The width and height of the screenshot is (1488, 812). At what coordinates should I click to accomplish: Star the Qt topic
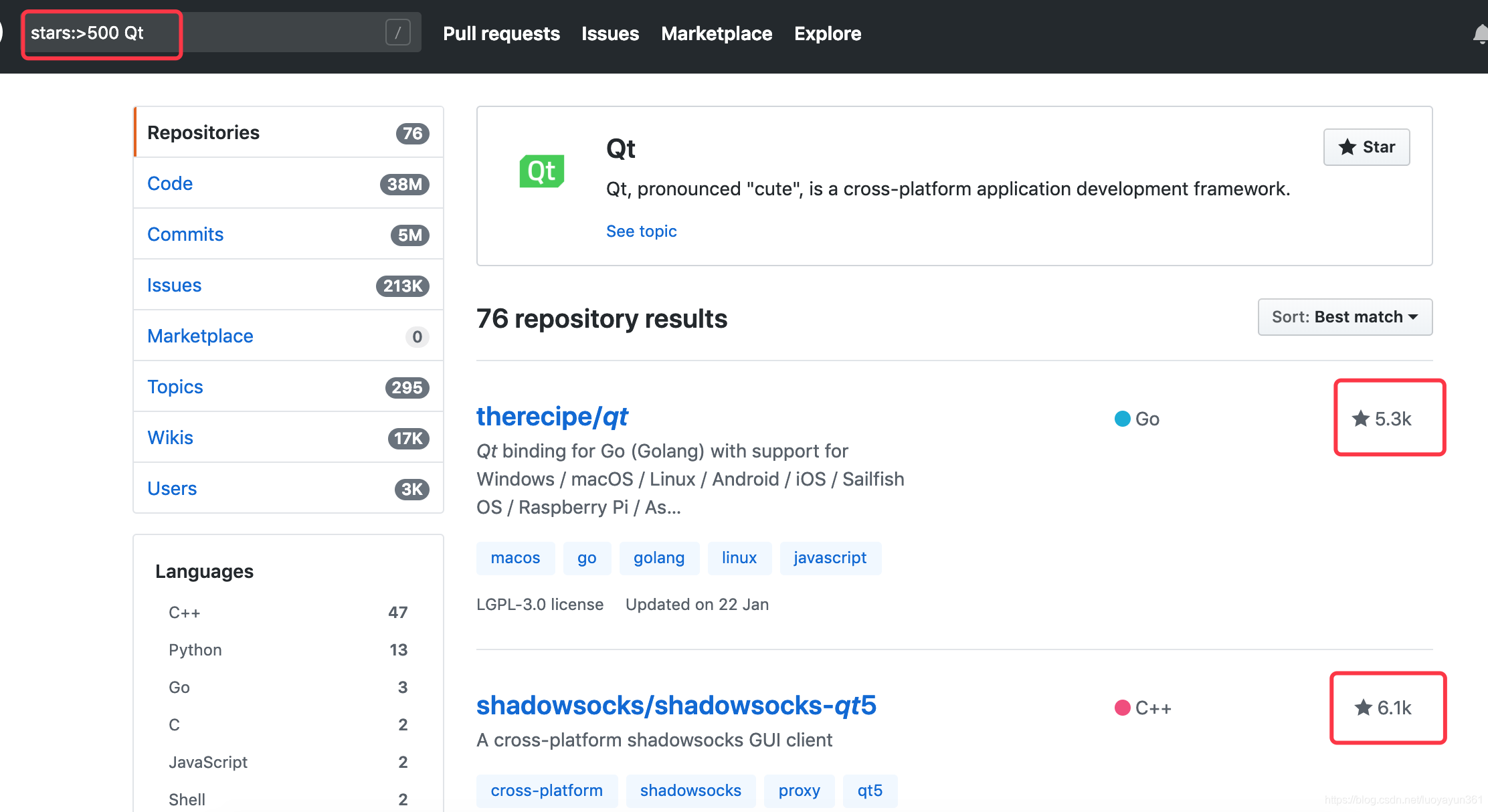[x=1366, y=147]
